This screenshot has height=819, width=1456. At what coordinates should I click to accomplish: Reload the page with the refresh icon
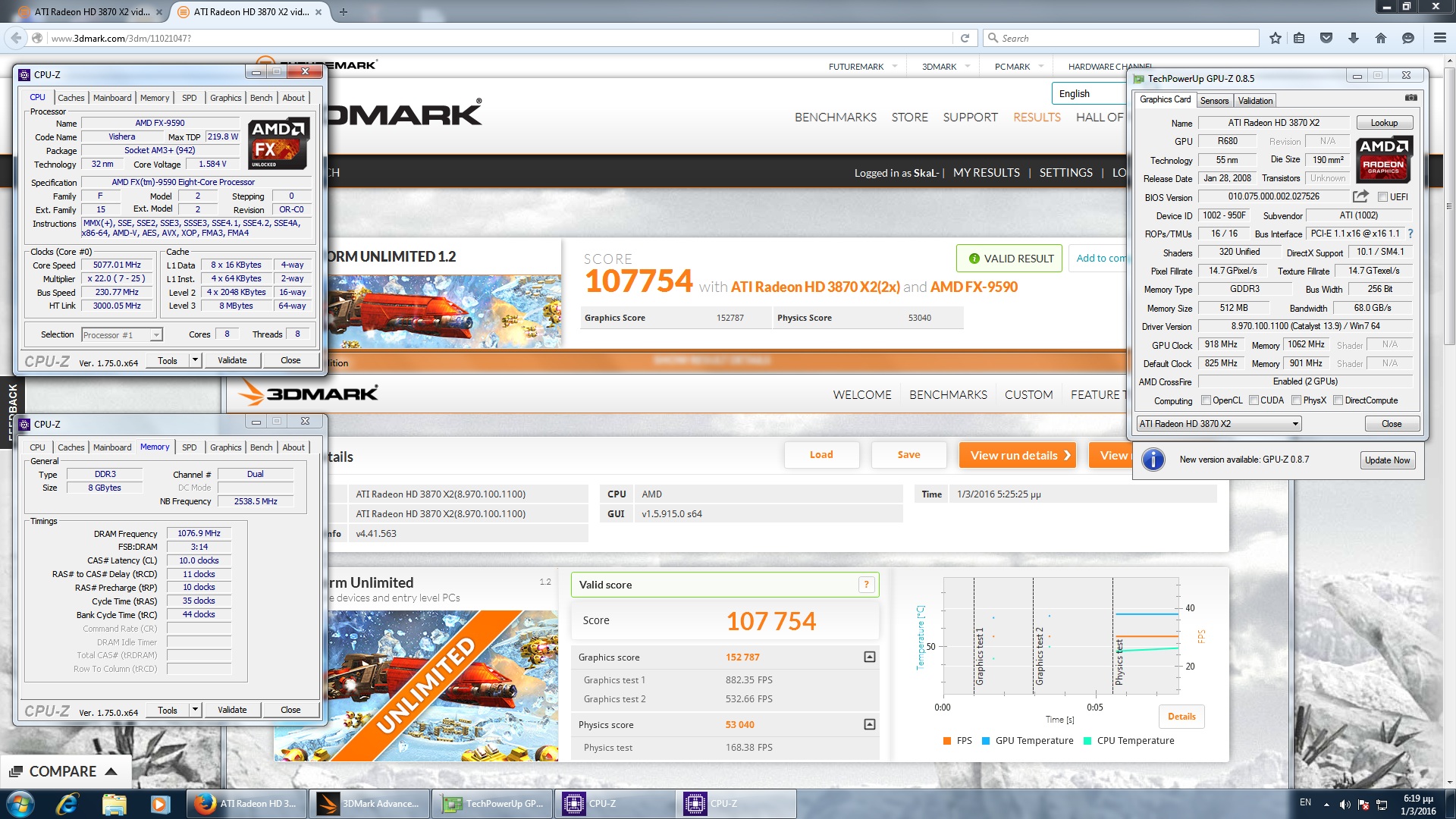coord(965,38)
